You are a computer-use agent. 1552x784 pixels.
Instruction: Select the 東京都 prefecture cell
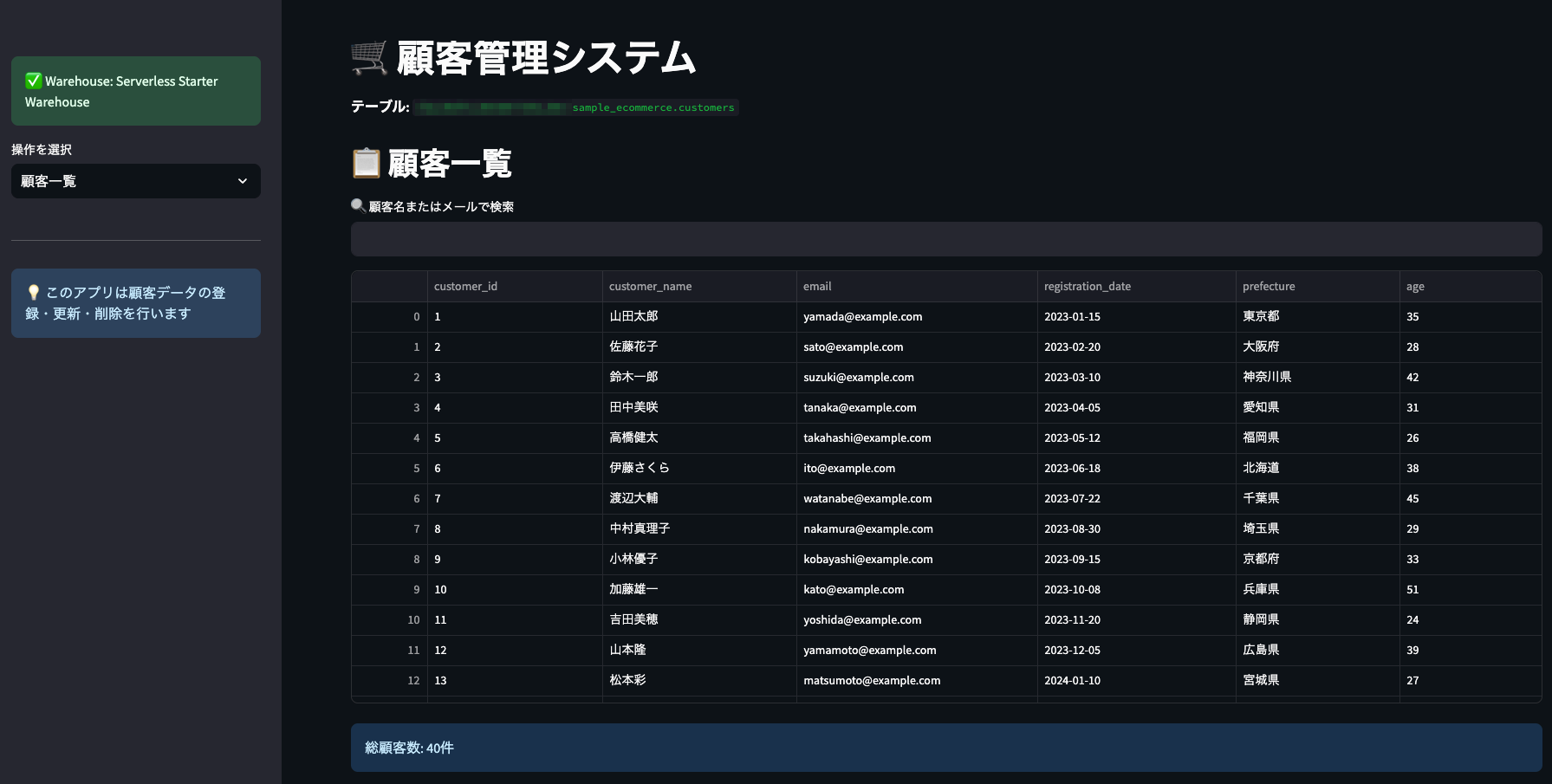click(x=1318, y=317)
